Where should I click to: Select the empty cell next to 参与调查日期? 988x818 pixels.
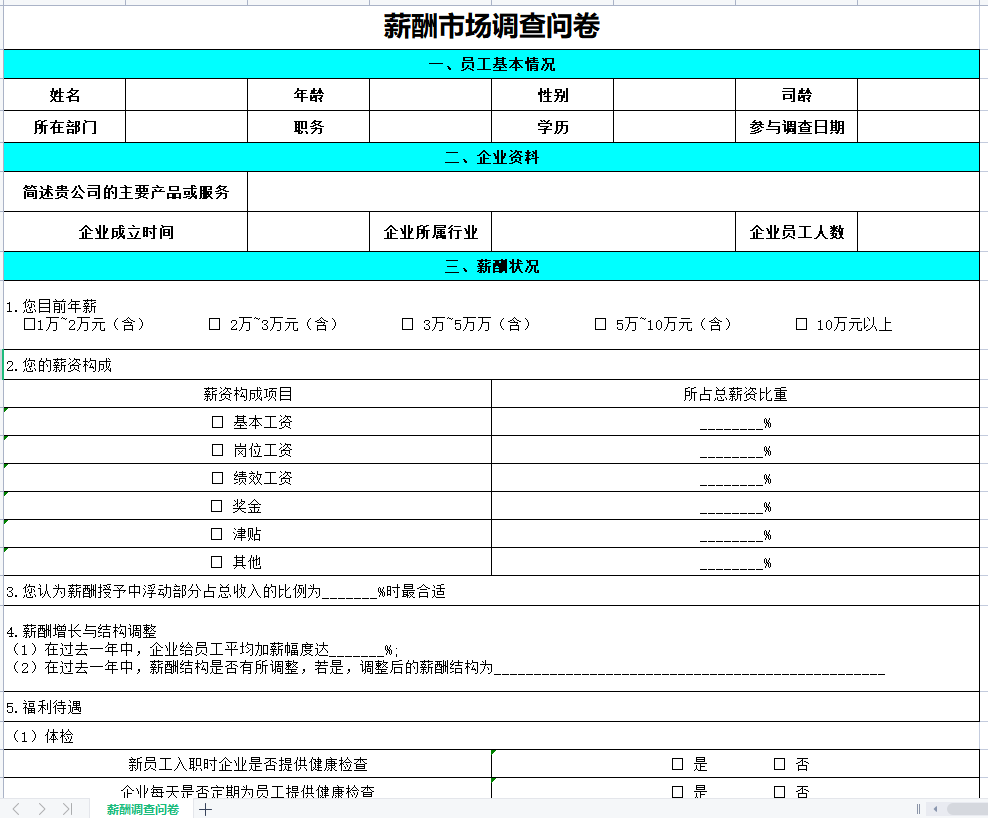918,127
